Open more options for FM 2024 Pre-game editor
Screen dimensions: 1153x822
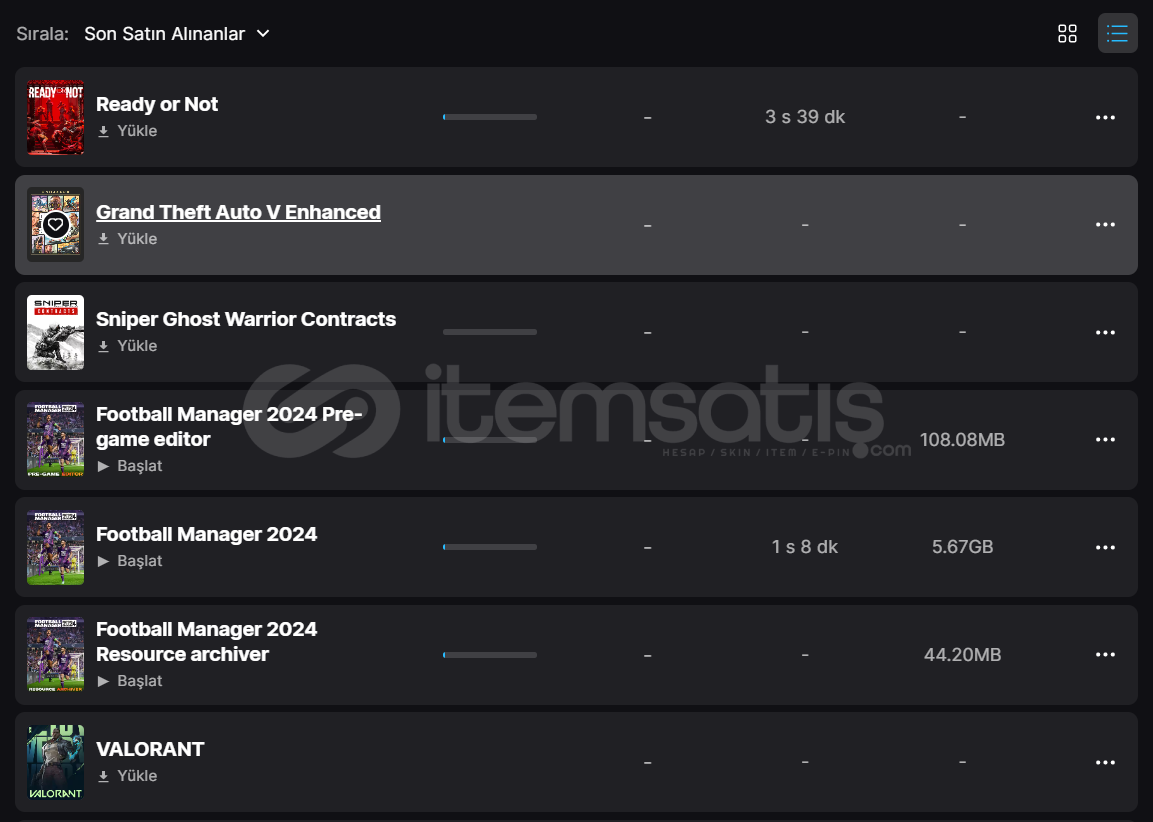coord(1105,440)
